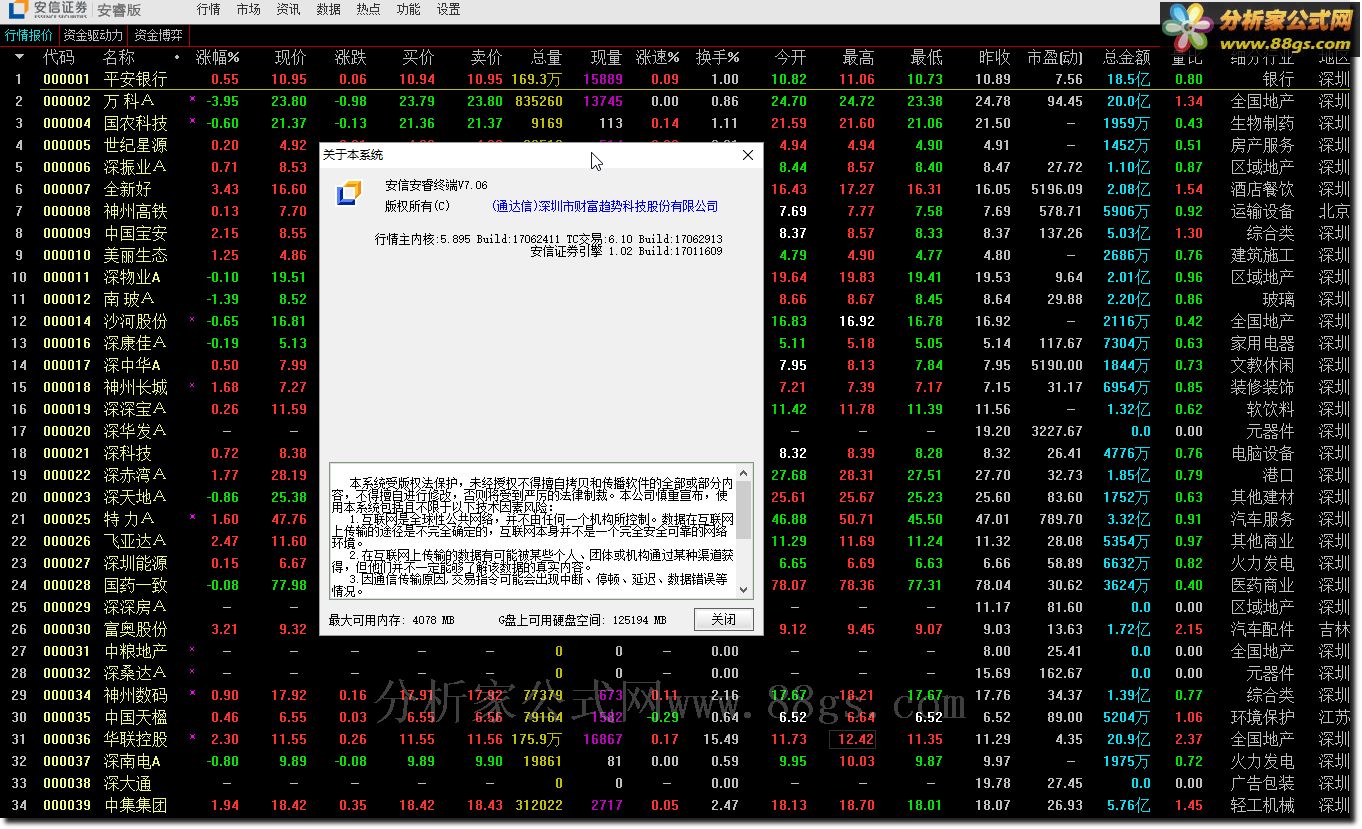Select the 神州数码 stock name
This screenshot has height=829, width=1362.
[136, 695]
